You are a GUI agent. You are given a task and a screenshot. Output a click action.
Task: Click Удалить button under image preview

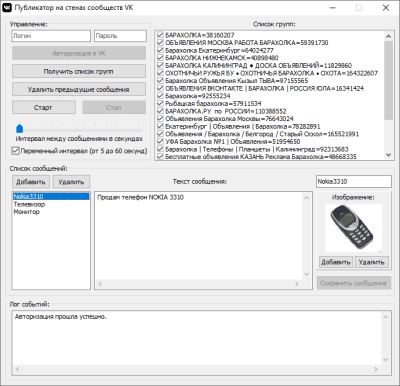[372, 262]
